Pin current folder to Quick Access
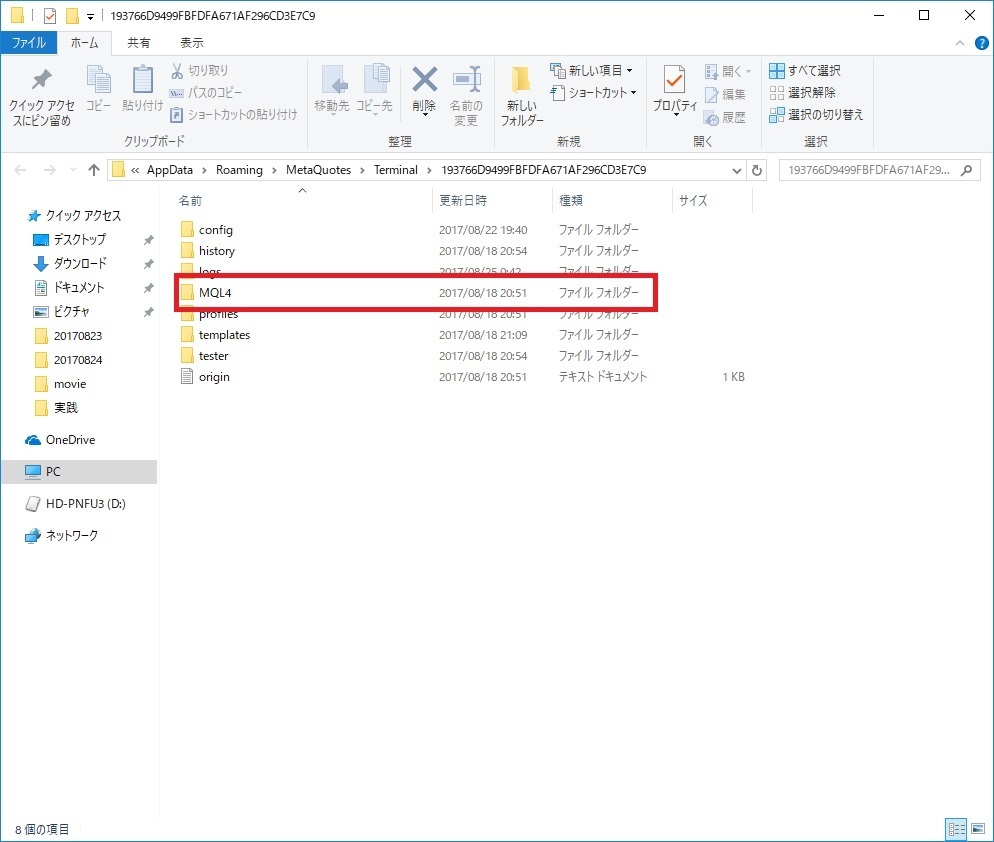The height and width of the screenshot is (842, 994). tap(39, 95)
